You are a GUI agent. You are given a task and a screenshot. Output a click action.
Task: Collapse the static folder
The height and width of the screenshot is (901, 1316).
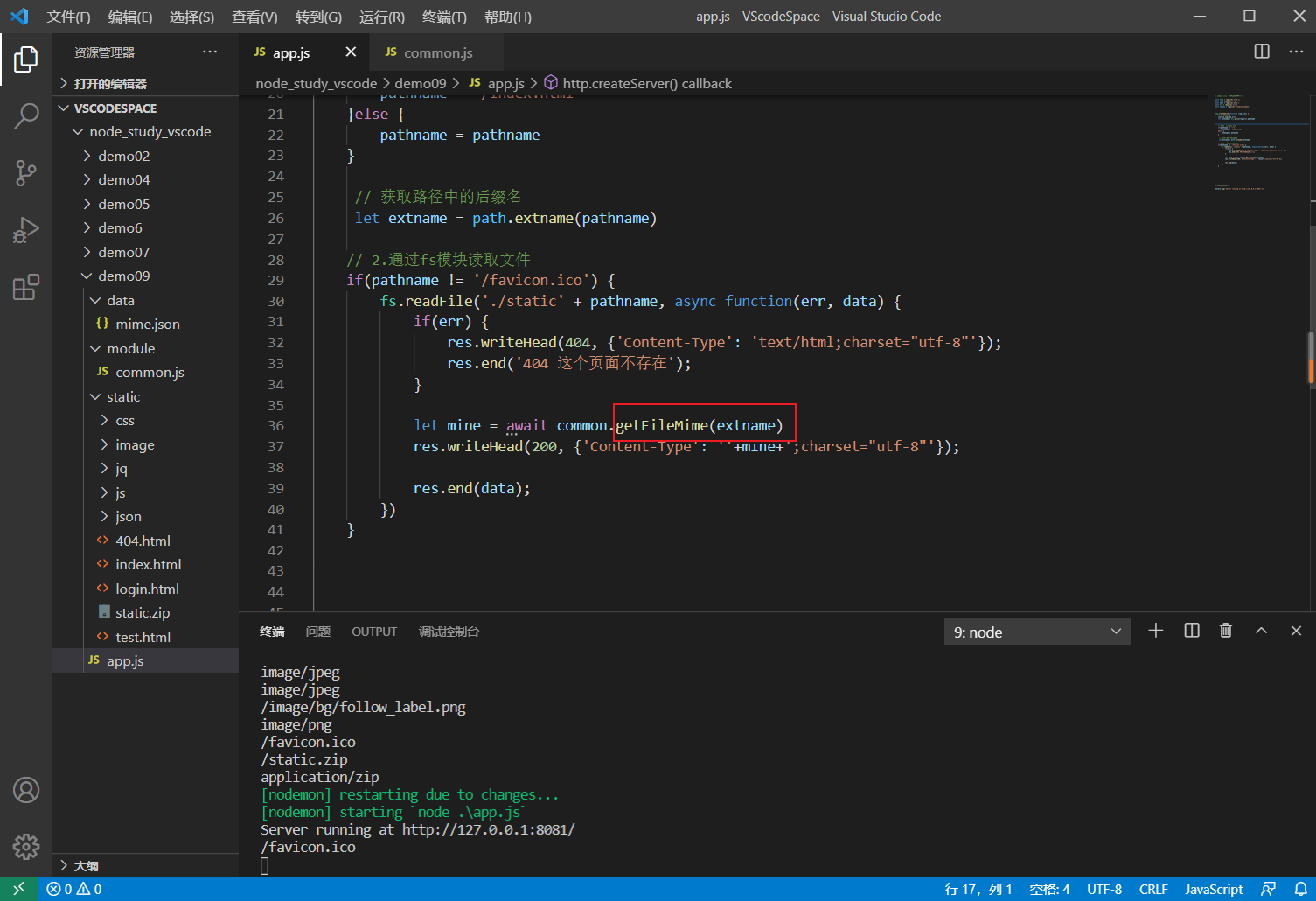coord(145,396)
